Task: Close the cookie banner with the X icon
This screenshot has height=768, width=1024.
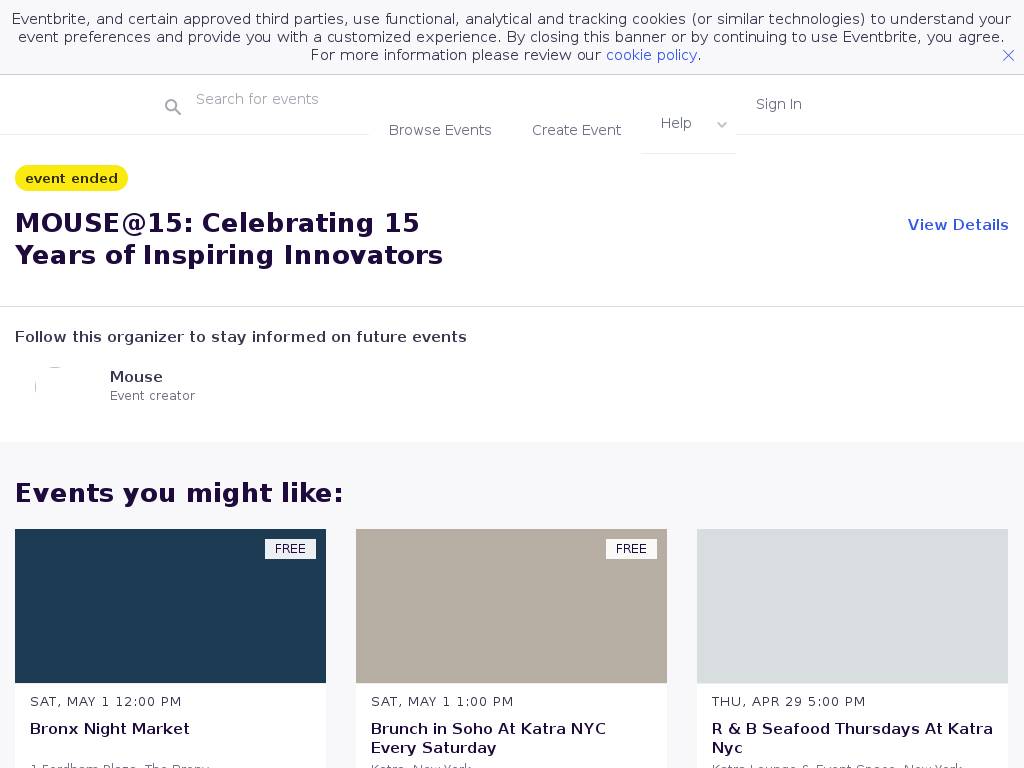Action: [1008, 56]
